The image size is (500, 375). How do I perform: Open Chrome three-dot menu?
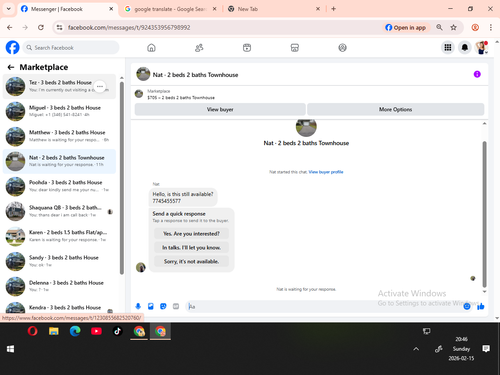point(491,27)
